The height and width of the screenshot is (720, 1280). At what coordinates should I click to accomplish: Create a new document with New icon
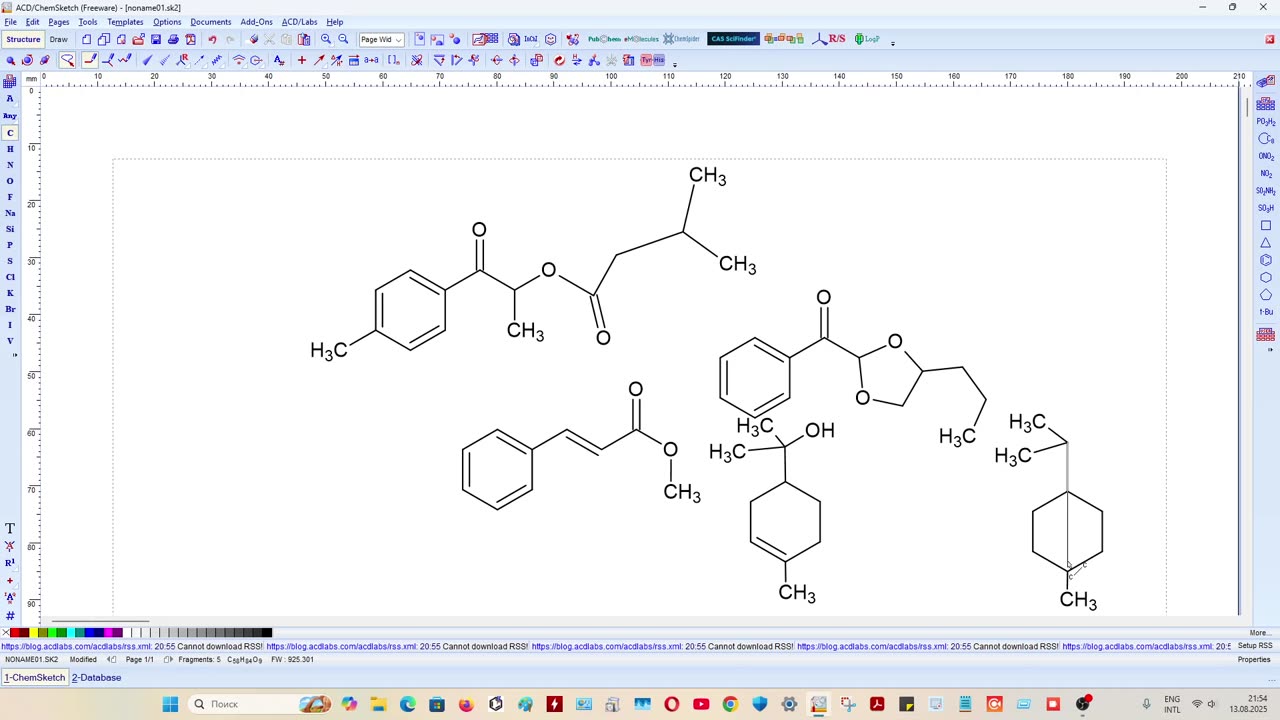tap(87, 40)
